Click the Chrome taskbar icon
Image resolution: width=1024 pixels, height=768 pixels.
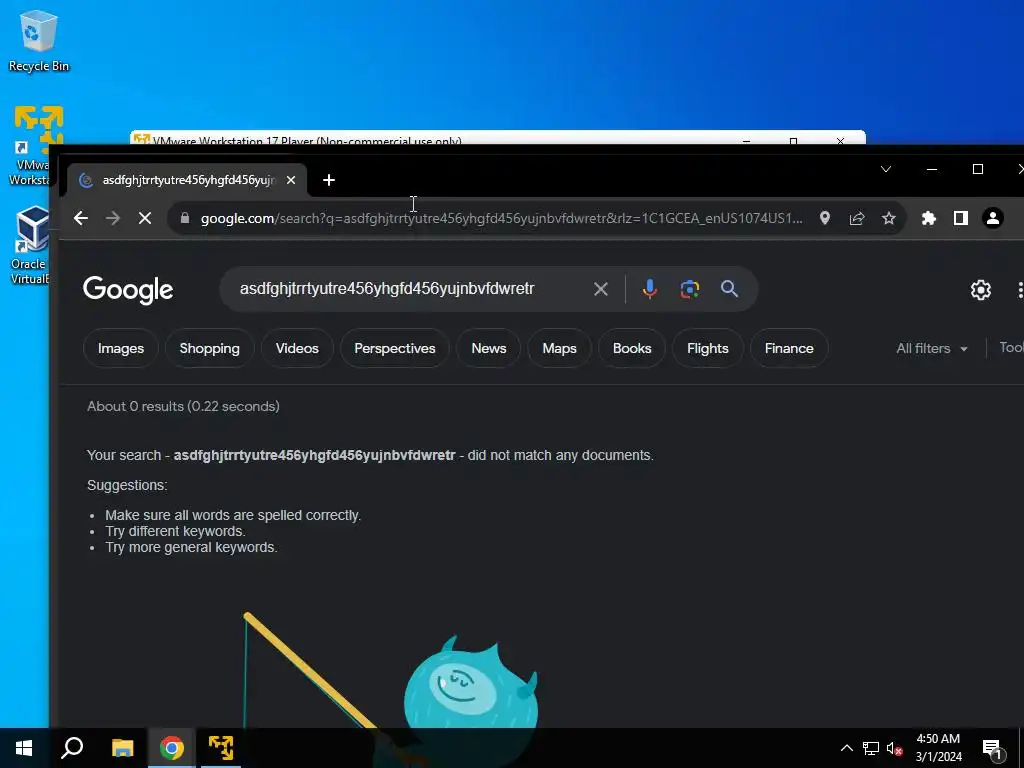[172, 748]
